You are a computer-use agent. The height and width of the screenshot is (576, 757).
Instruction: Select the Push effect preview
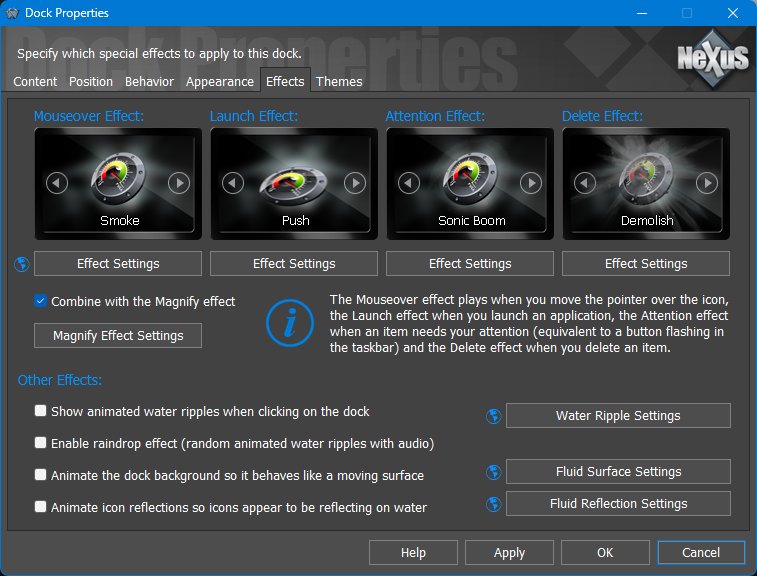coord(294,183)
